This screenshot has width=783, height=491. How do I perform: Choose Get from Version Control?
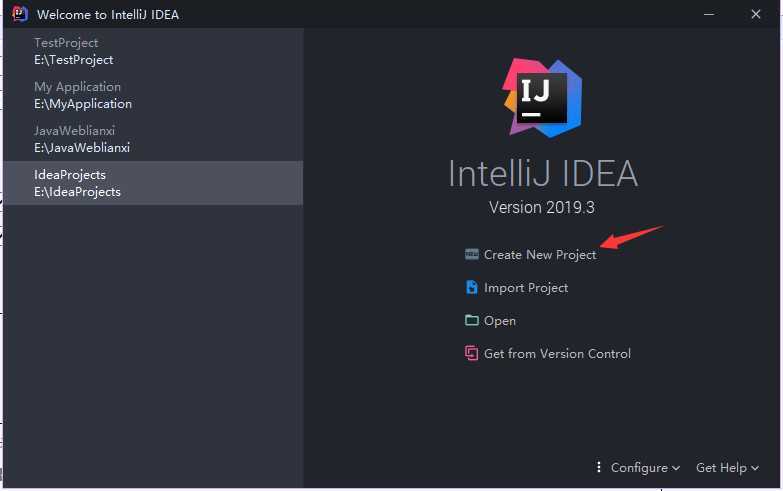tap(557, 354)
